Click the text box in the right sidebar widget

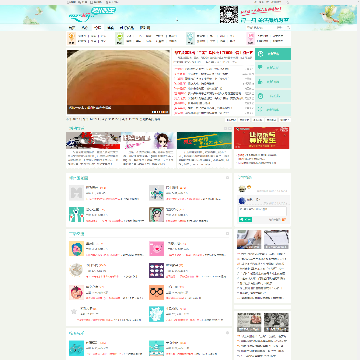(x=262, y=211)
